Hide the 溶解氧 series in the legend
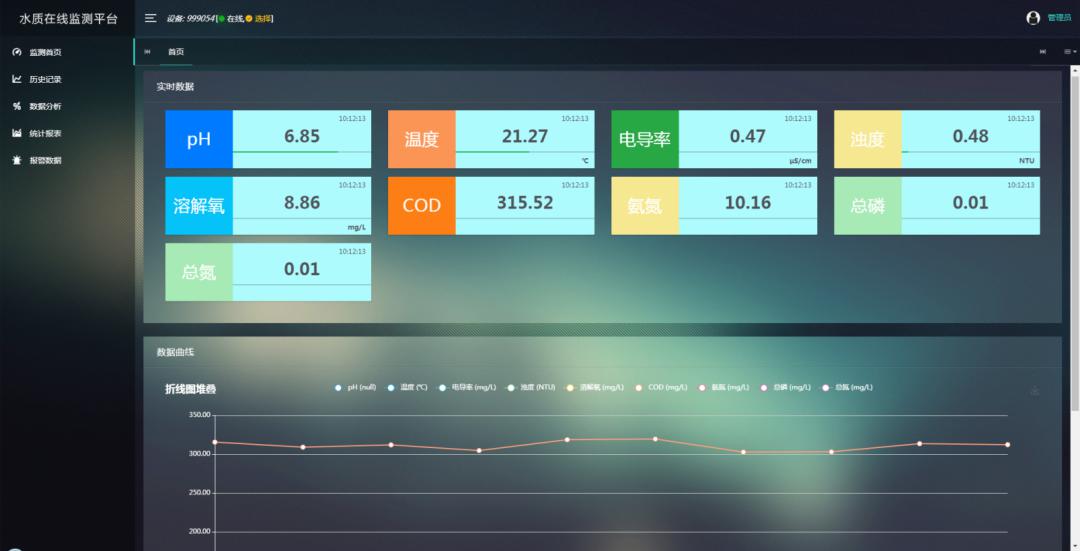The height and width of the screenshot is (551, 1080). point(595,387)
